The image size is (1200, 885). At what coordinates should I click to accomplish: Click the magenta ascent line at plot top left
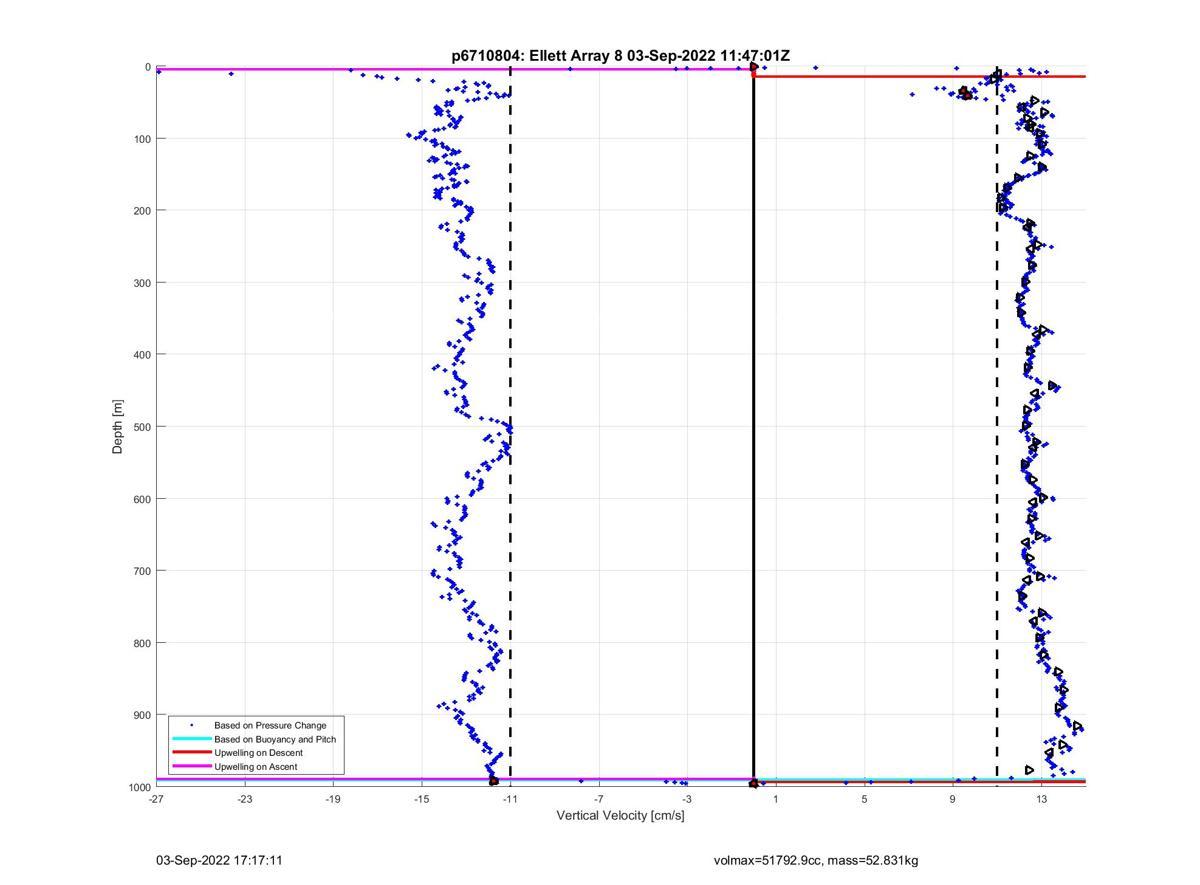click(x=455, y=69)
